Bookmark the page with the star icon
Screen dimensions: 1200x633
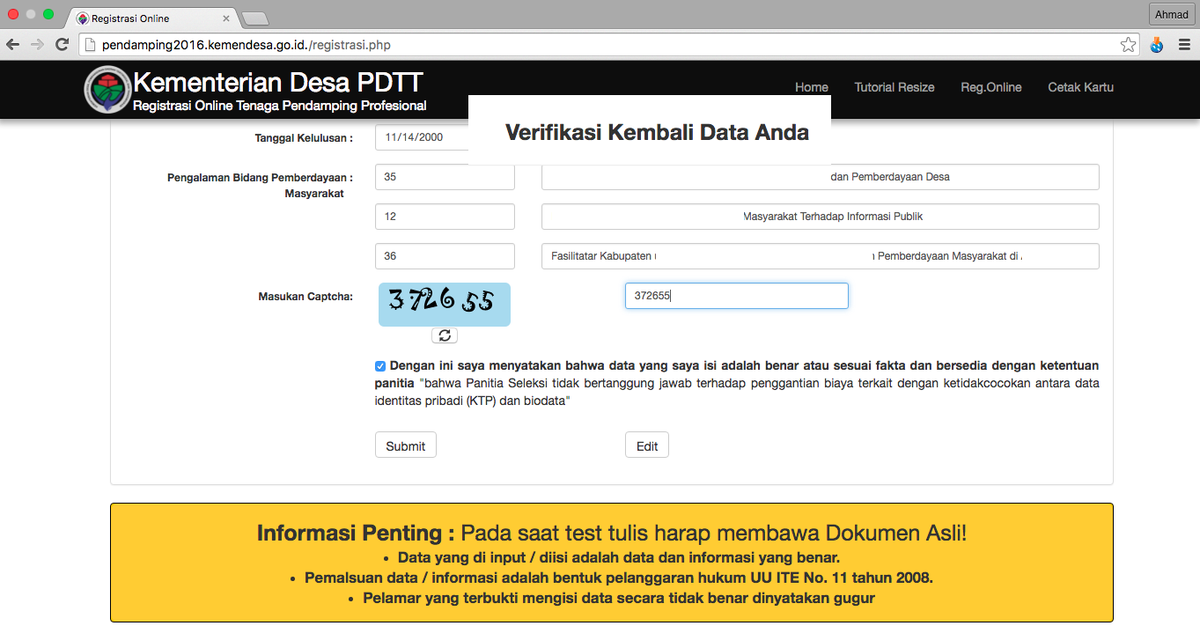click(x=1128, y=44)
